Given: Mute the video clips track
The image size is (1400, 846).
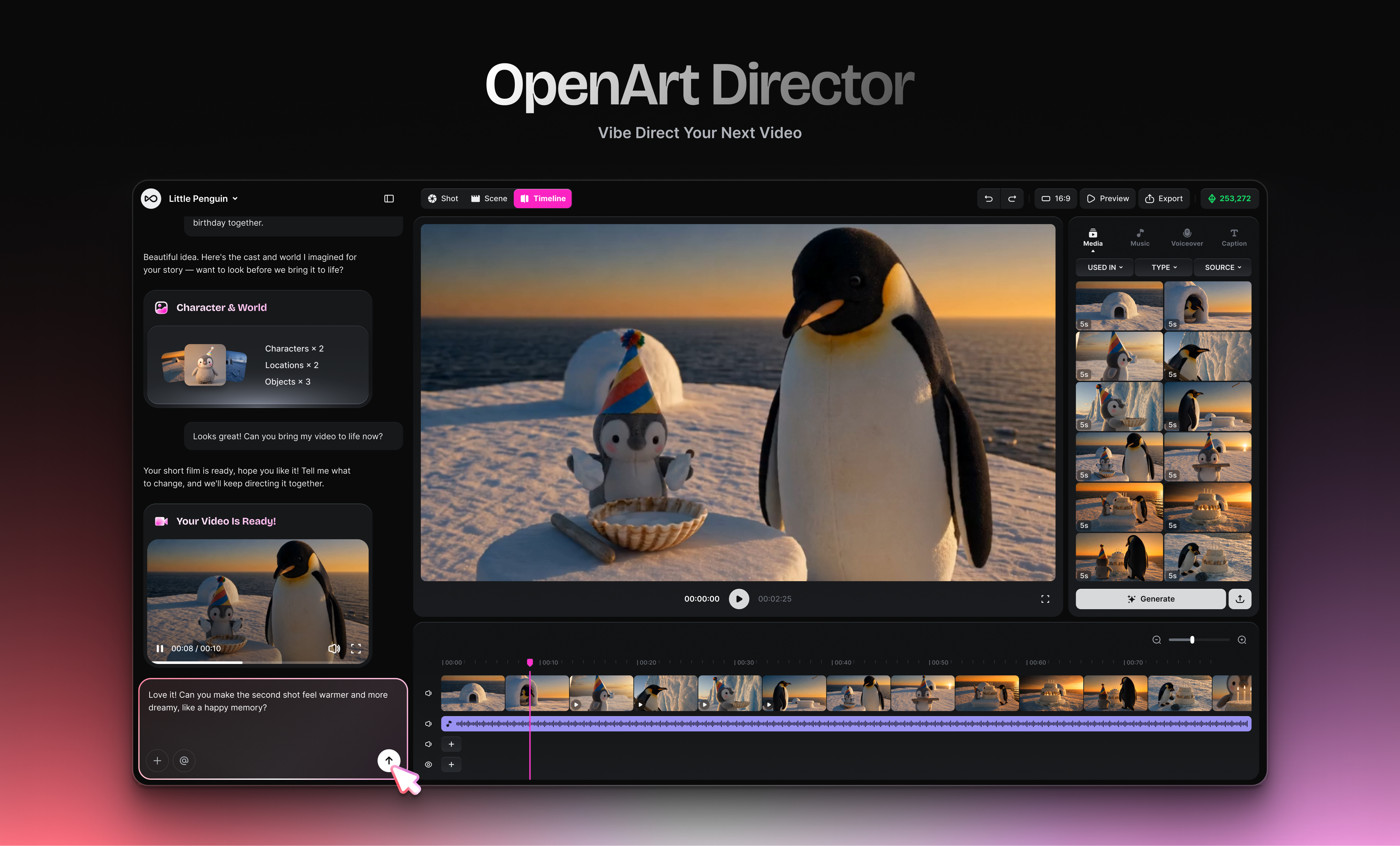Looking at the screenshot, I should 428,693.
